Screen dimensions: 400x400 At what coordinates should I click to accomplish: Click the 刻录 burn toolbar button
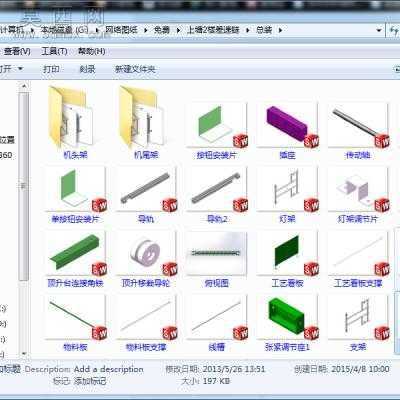click(x=87, y=69)
